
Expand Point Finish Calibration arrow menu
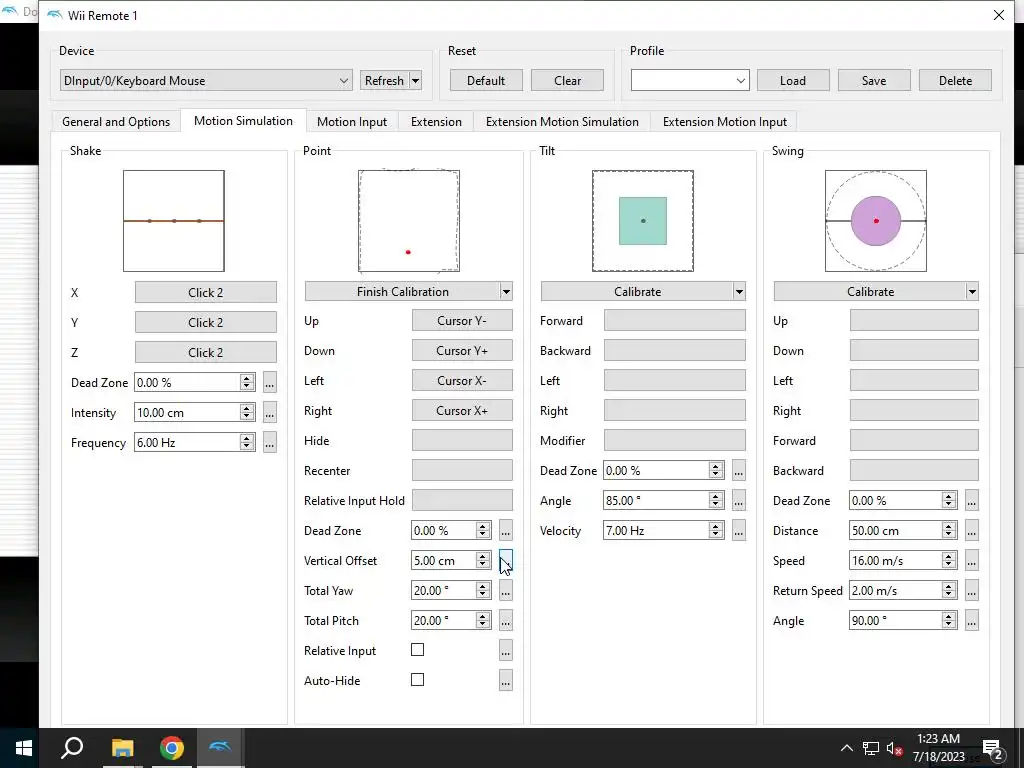click(506, 292)
